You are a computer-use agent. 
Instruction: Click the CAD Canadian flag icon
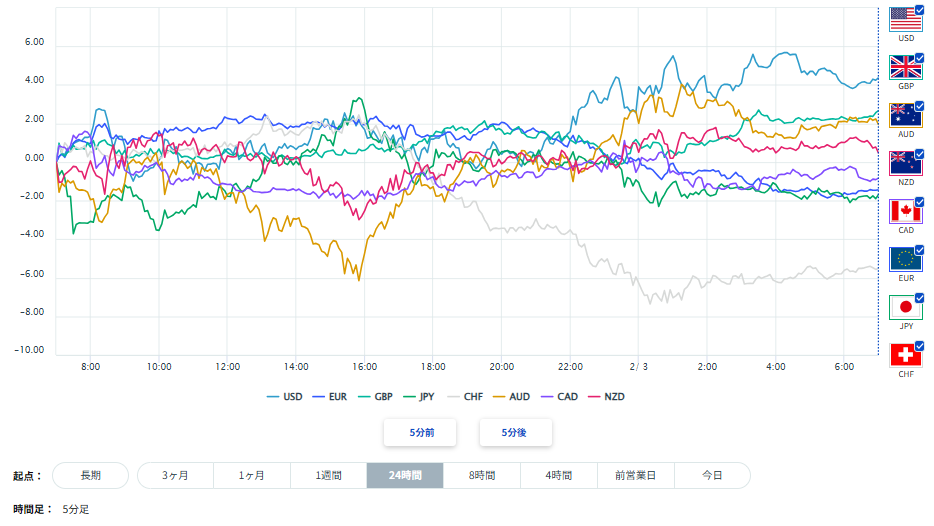(x=905, y=211)
